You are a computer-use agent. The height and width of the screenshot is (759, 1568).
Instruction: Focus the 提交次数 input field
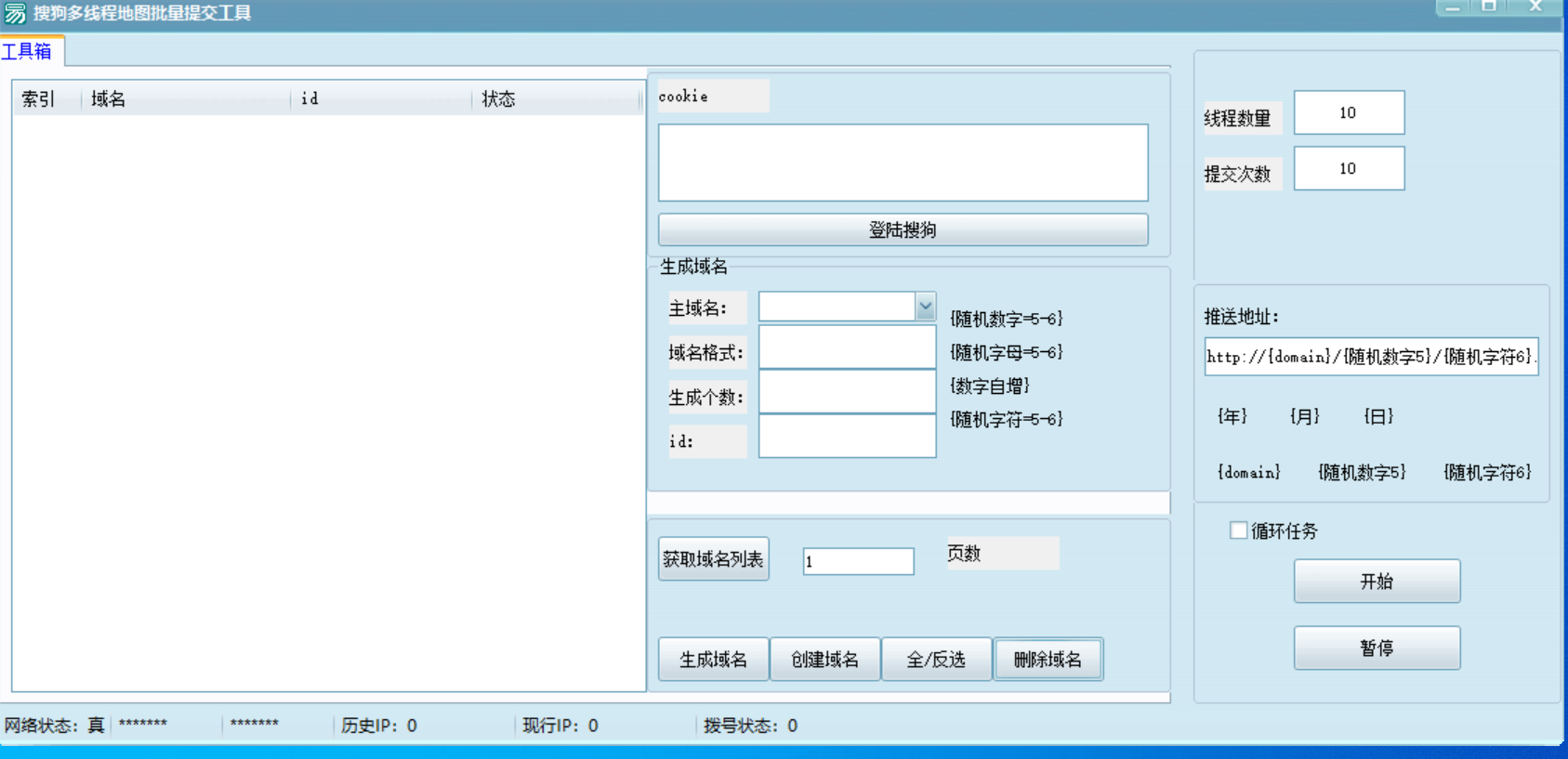1349,168
